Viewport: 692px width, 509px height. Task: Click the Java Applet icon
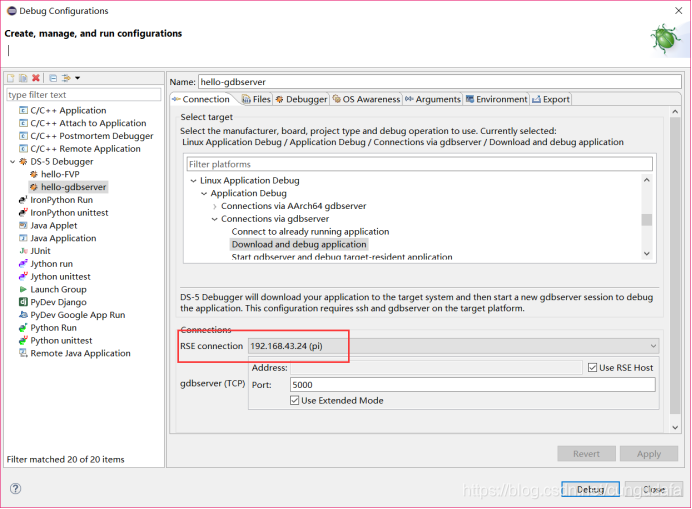23,226
